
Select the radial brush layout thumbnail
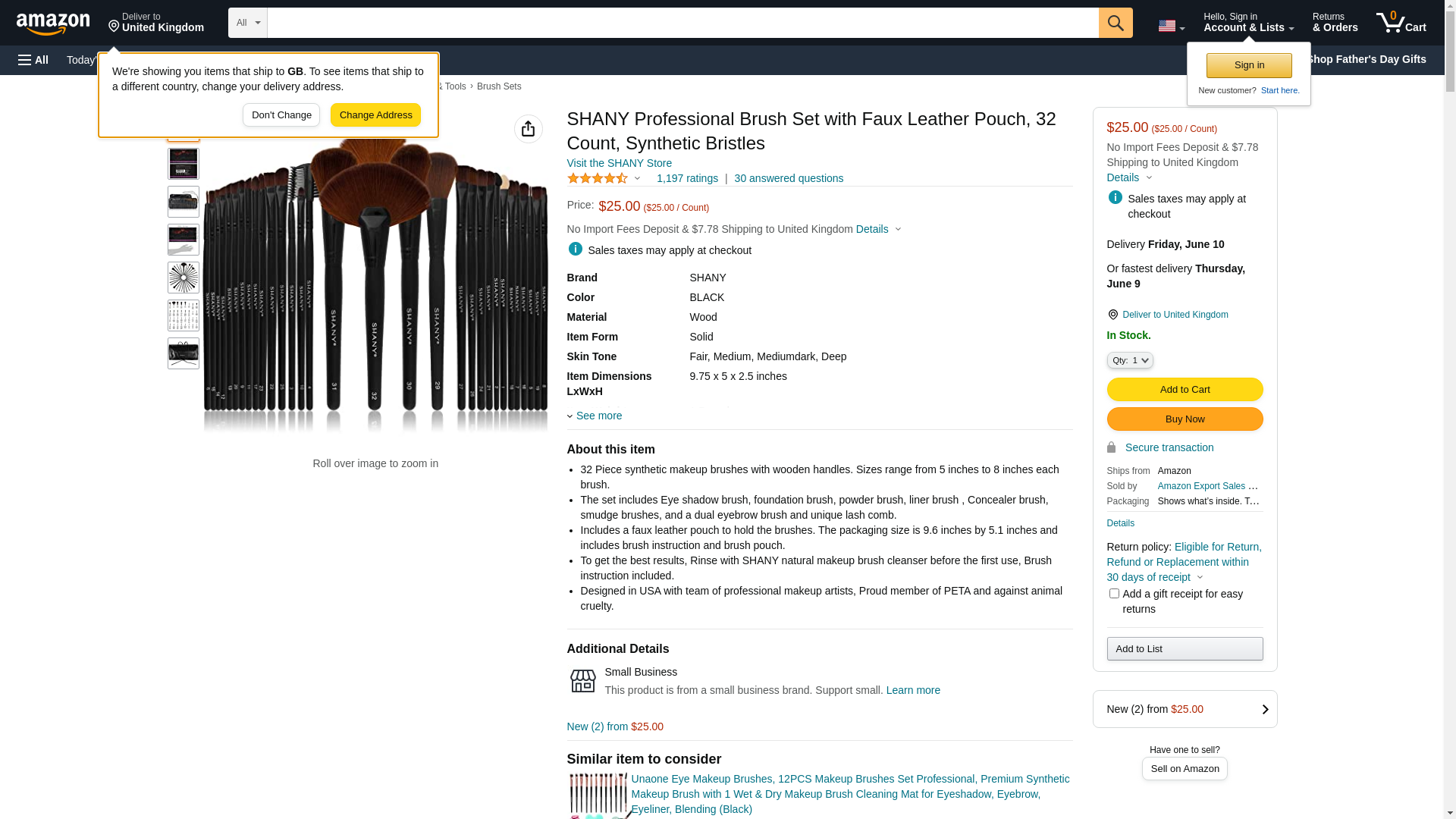pyautogui.click(x=184, y=278)
